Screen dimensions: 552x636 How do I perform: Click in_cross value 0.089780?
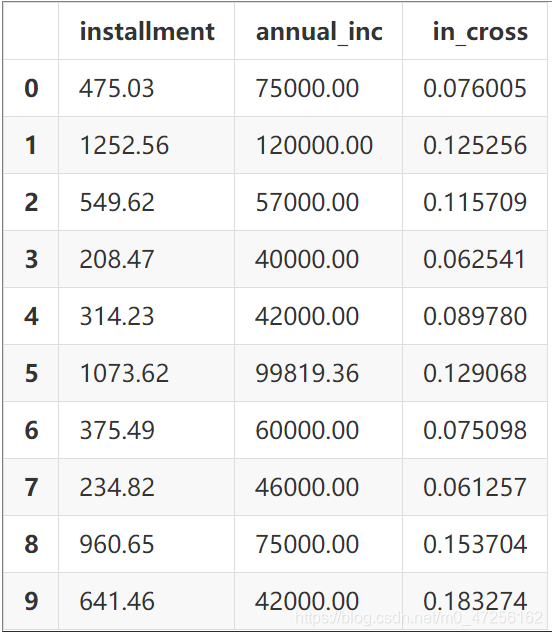click(475, 316)
